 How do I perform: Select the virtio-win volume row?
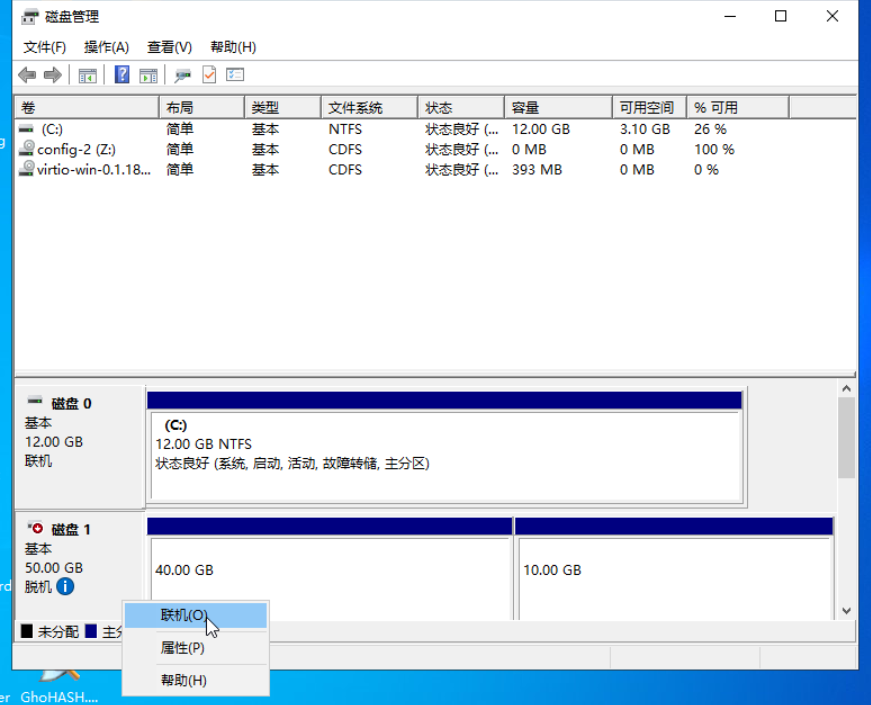point(92,169)
